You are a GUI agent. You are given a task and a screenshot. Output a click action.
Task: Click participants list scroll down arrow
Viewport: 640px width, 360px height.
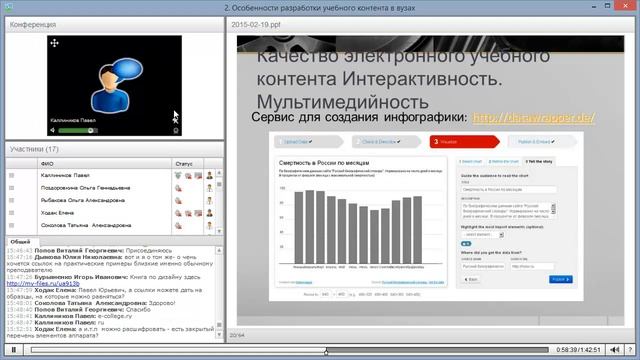click(x=219, y=231)
